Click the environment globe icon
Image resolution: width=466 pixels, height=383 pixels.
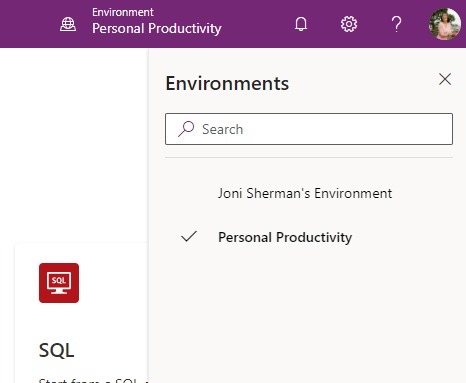click(x=68, y=24)
